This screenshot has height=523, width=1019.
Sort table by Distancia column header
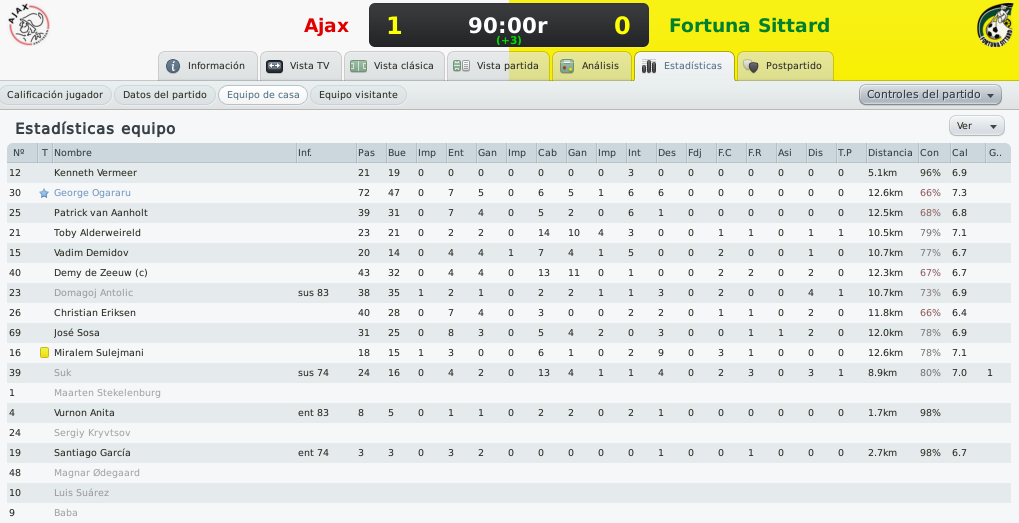click(890, 153)
